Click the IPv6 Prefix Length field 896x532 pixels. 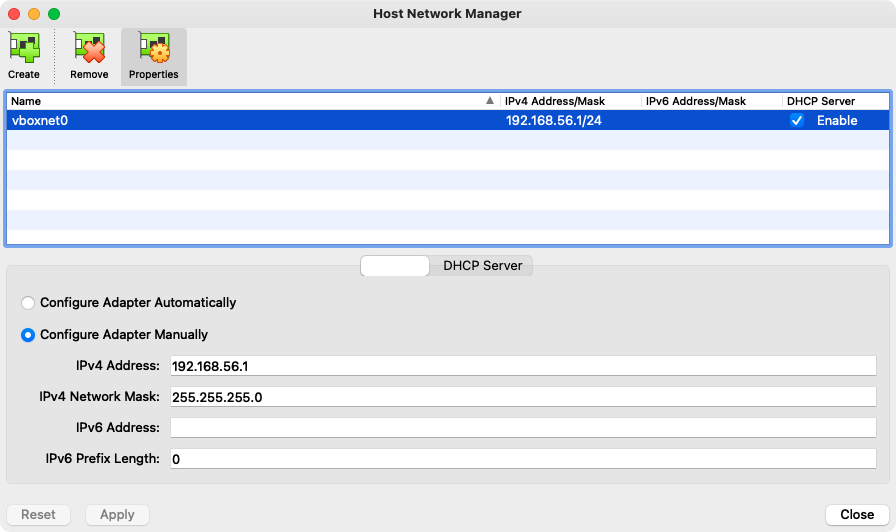[523, 459]
